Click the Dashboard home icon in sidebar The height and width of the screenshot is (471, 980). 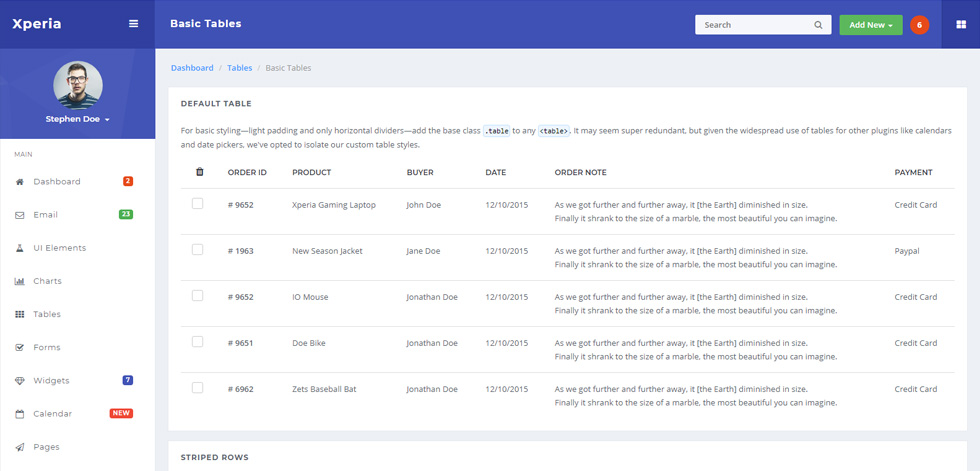(x=19, y=182)
